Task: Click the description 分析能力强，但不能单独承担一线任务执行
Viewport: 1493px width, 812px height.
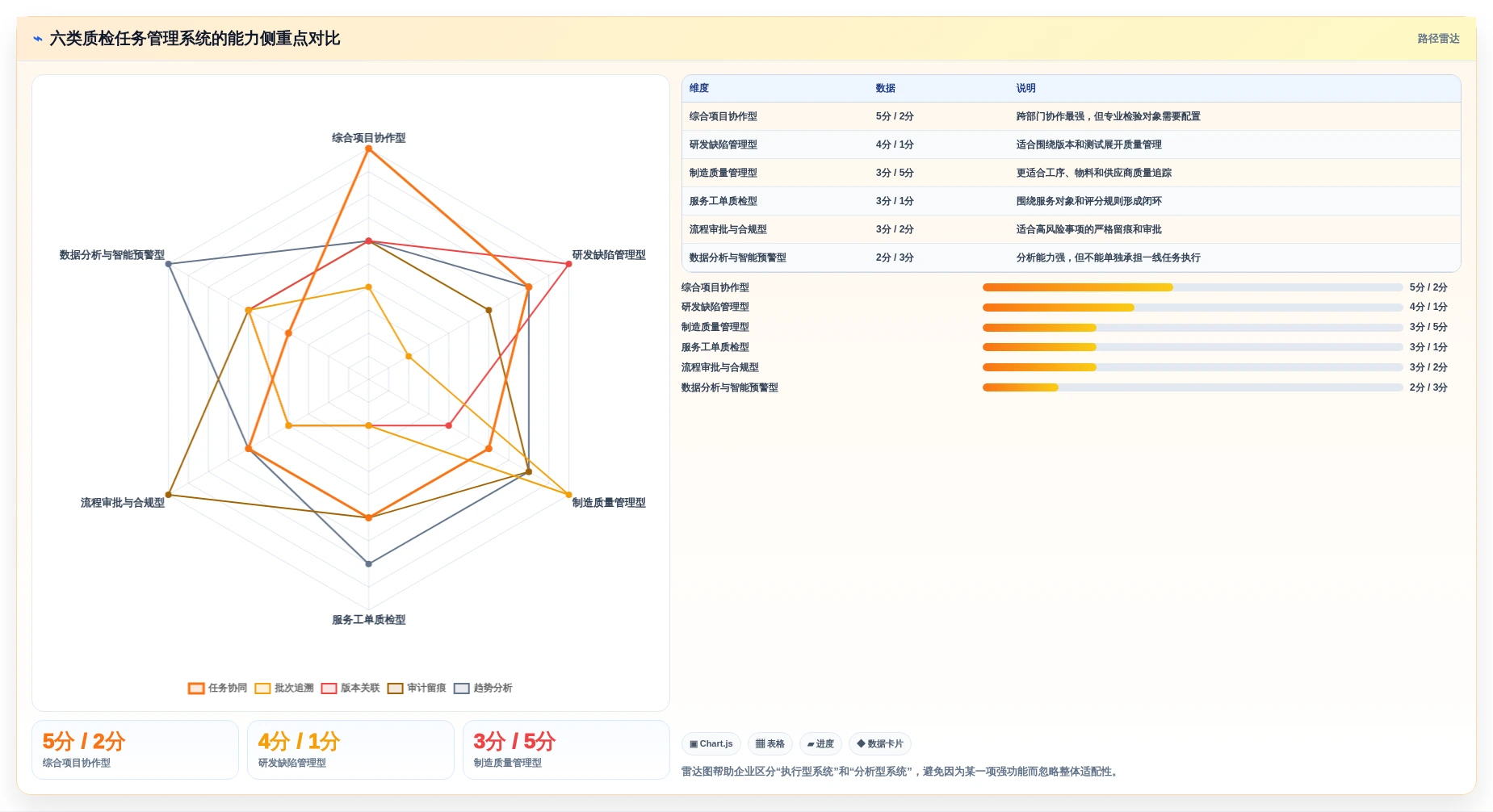Action: [x=1108, y=257]
